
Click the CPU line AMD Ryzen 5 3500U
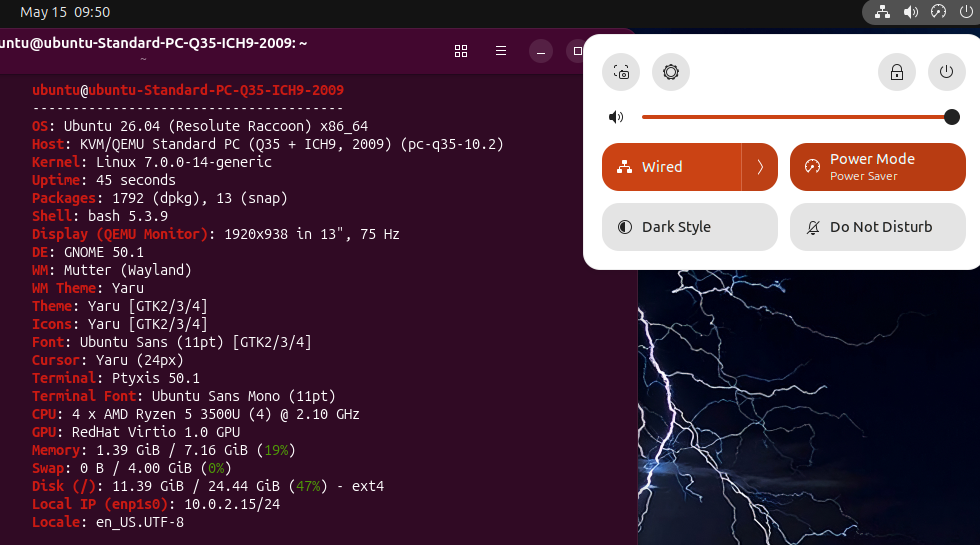pos(196,414)
